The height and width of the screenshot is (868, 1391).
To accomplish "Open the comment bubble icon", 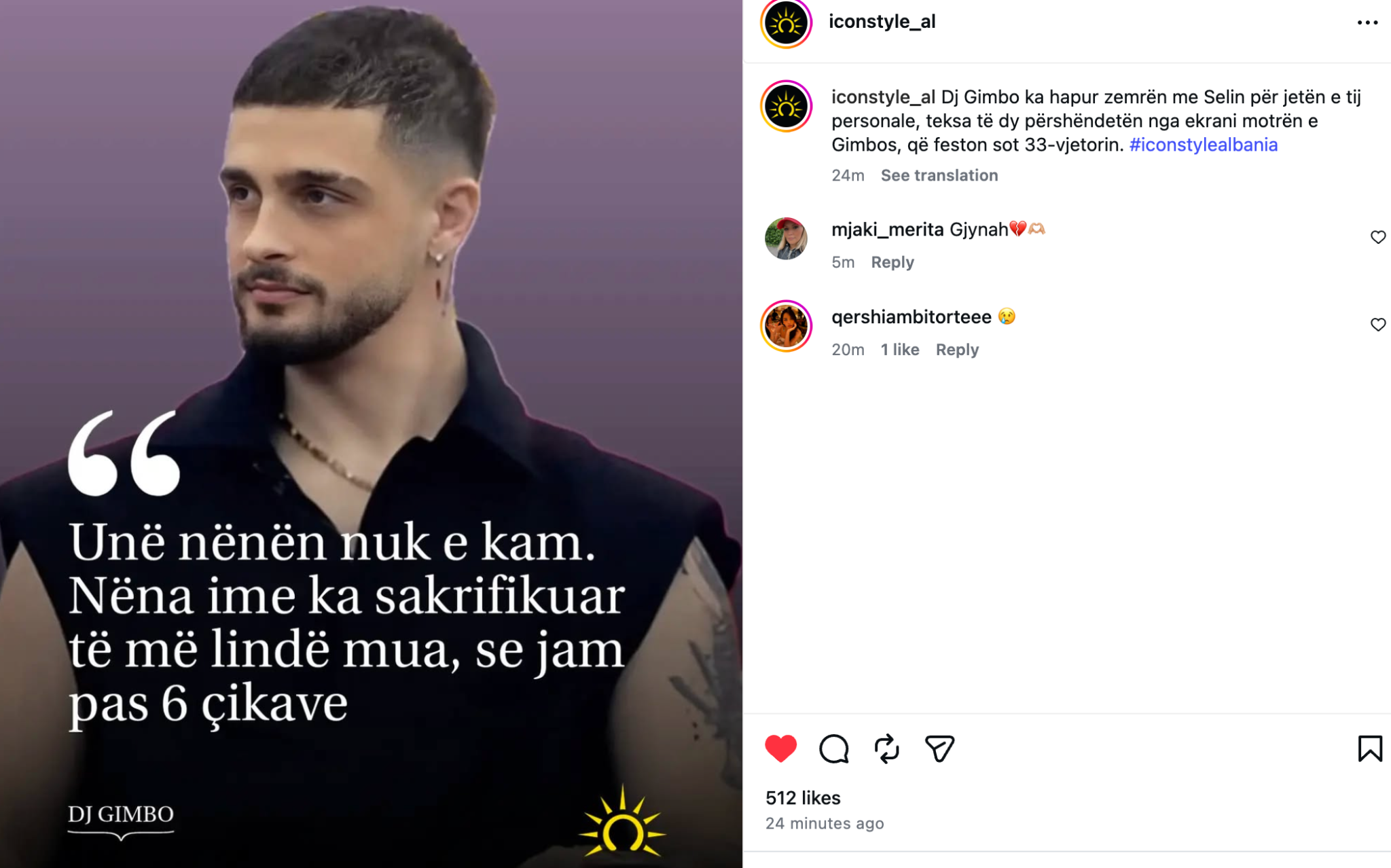I will click(833, 749).
